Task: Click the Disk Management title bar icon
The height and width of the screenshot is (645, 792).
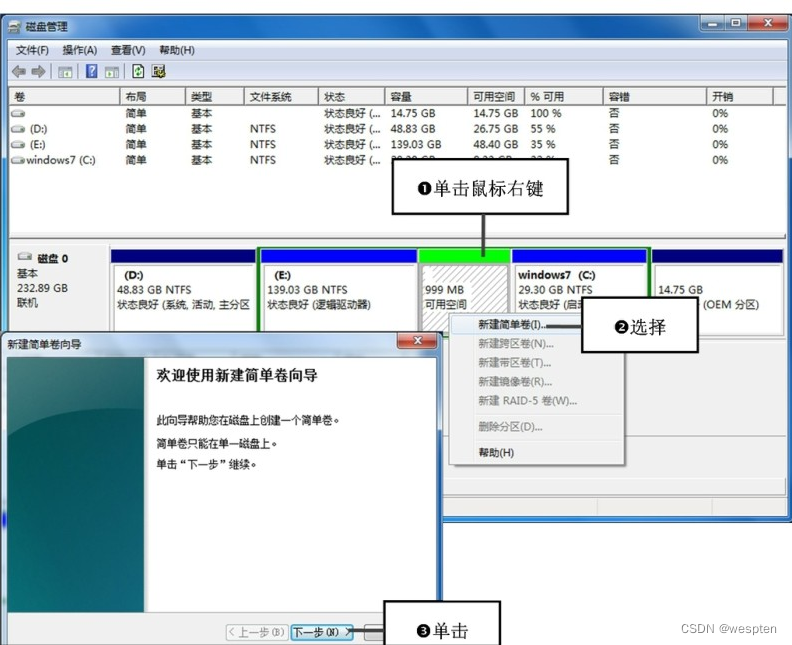Action: pyautogui.click(x=14, y=27)
